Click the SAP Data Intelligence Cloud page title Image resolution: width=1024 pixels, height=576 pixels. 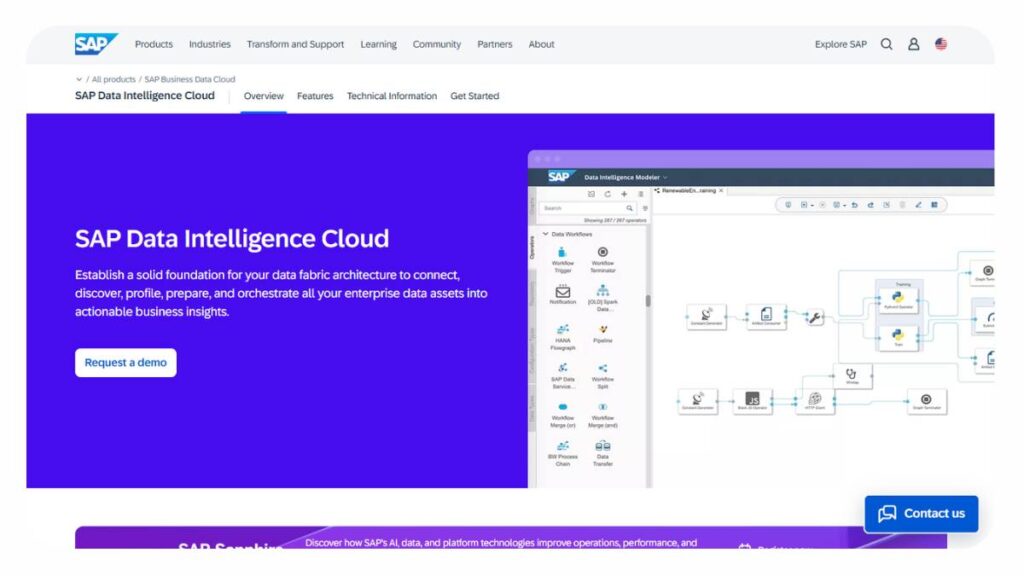click(144, 95)
